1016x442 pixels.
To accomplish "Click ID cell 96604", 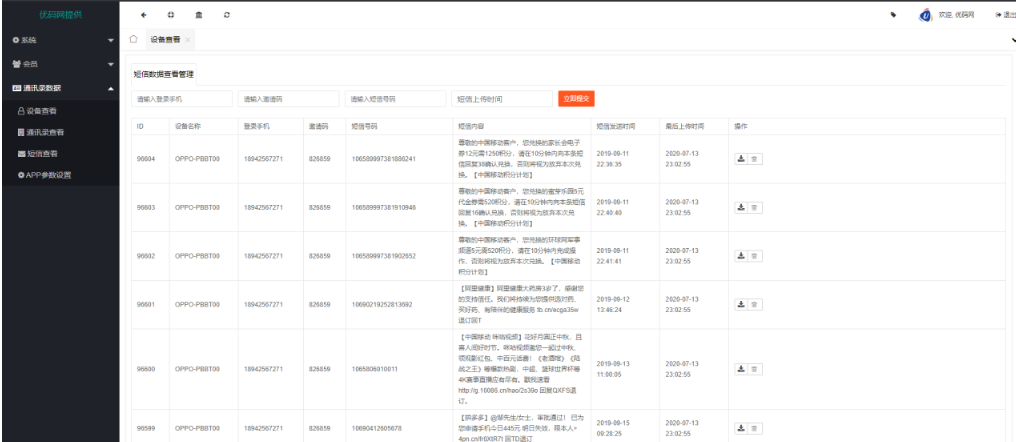I will point(146,159).
